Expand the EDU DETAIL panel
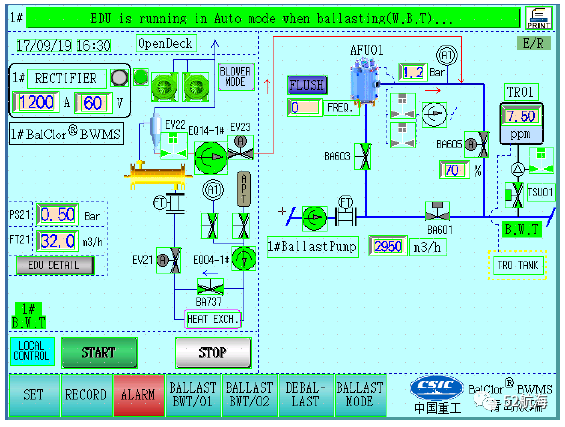 [x=55, y=266]
